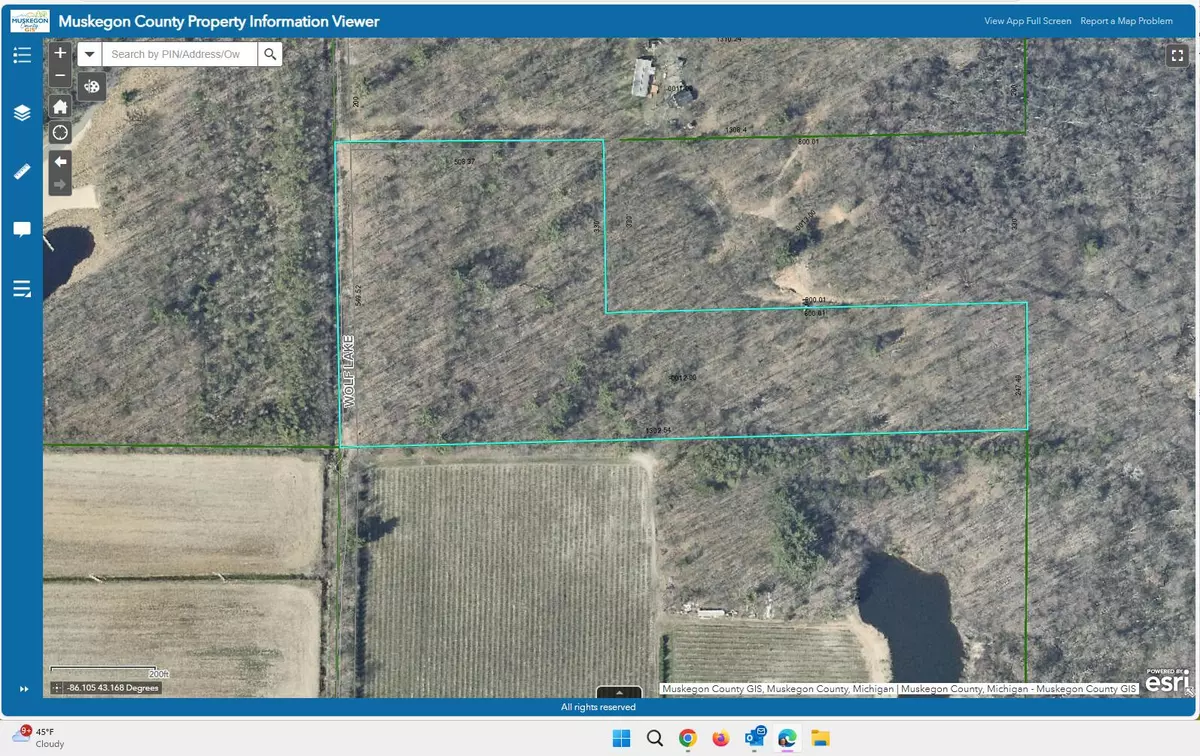Screen dimensions: 1200x756
Task: Focus the Search by PIN/Address field
Action: 180,54
